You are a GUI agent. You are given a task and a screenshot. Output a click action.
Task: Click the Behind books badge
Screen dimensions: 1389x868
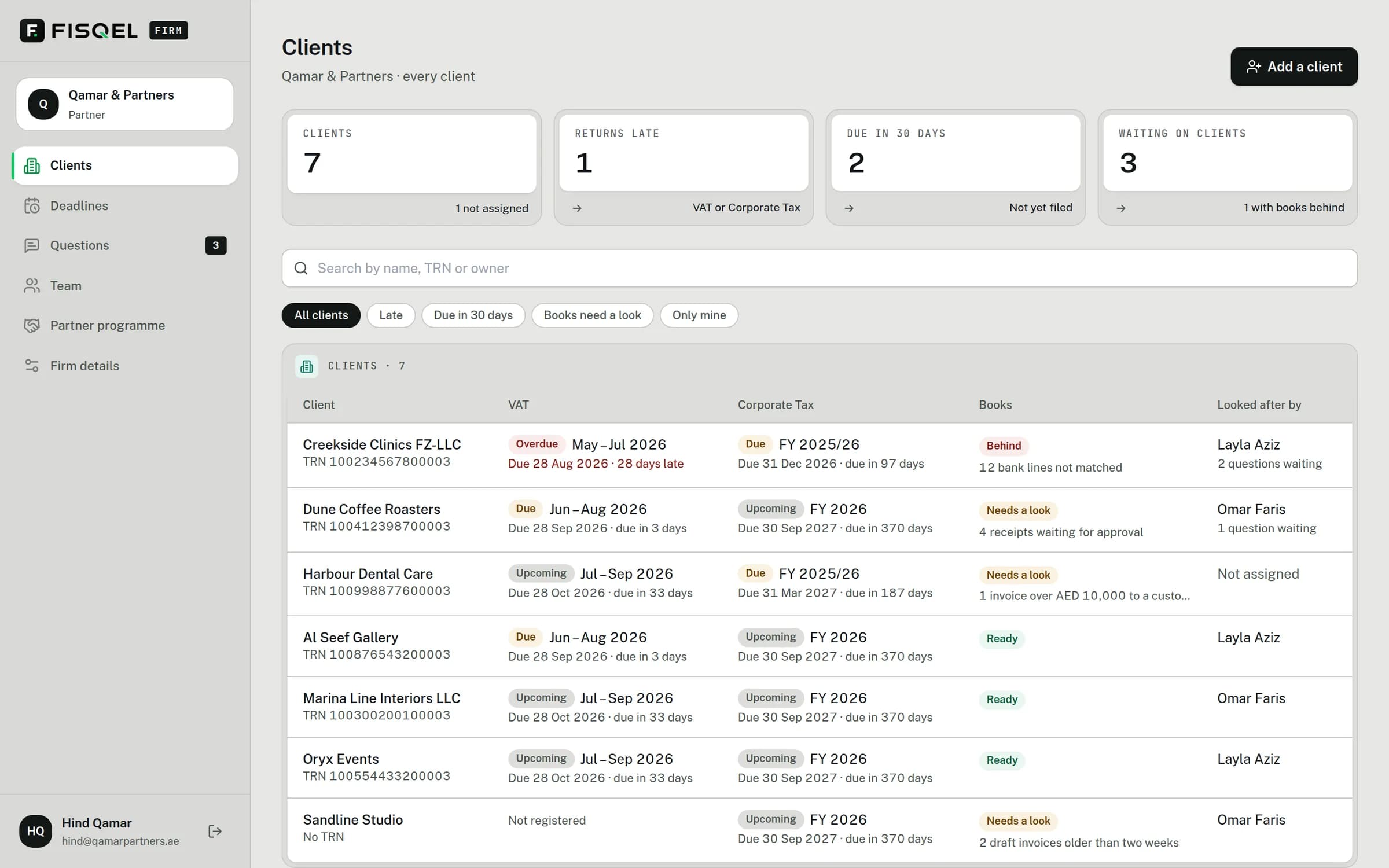1004,446
